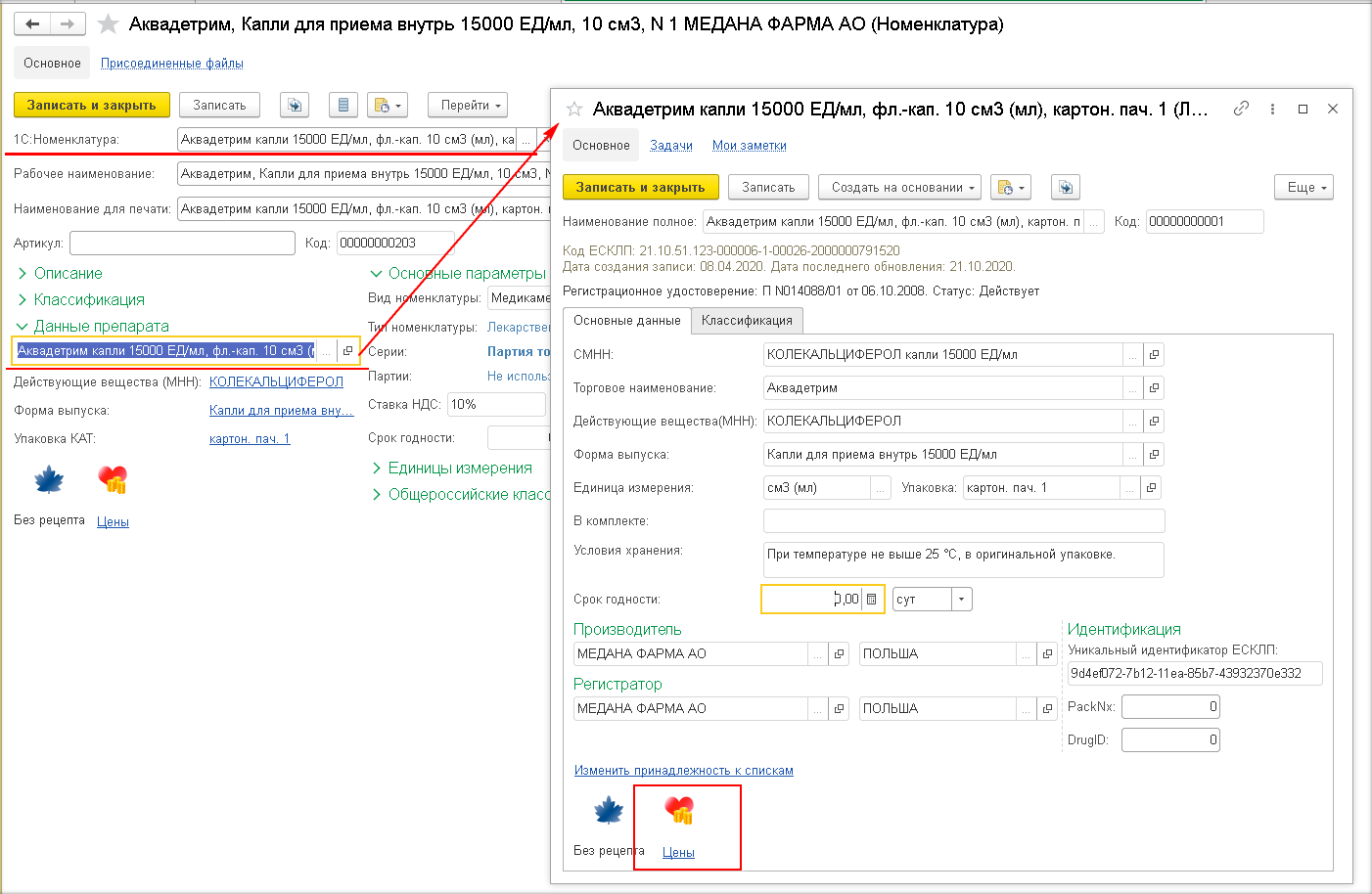The width and height of the screenshot is (1372, 894).
Task: Open the Цены link in main window
Action: pyautogui.click(x=113, y=522)
